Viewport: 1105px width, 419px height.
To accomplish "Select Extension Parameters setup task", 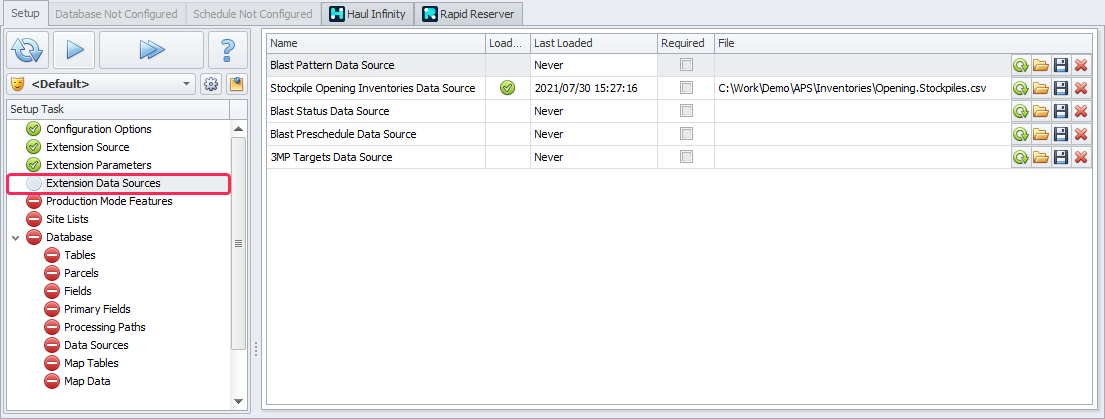I will 99,165.
